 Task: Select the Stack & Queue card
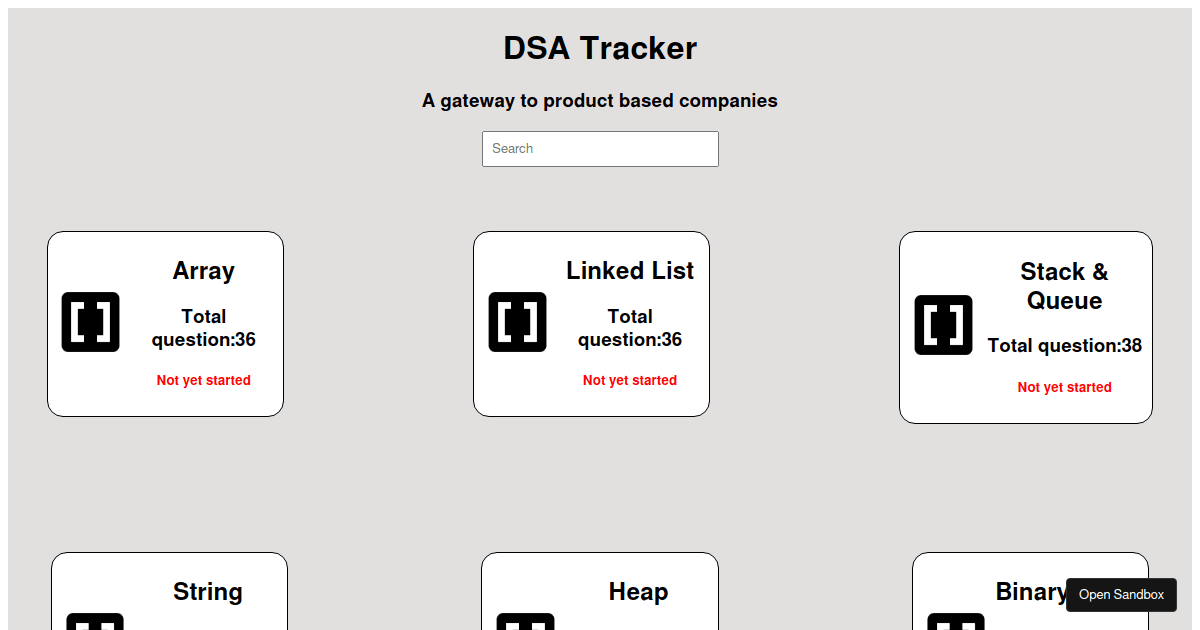click(1025, 327)
